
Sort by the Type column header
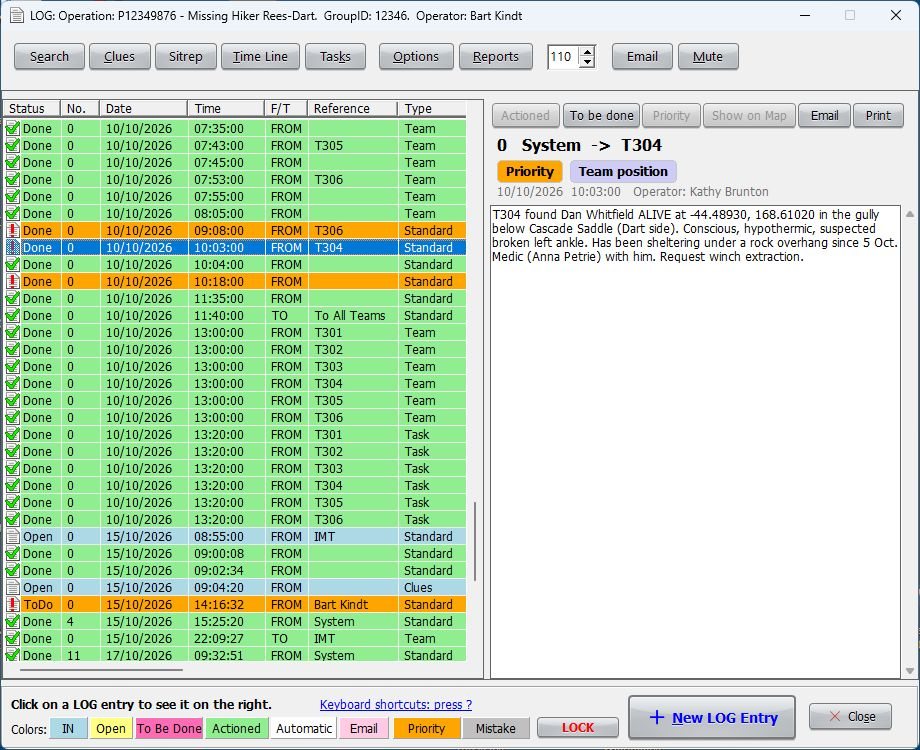432,109
